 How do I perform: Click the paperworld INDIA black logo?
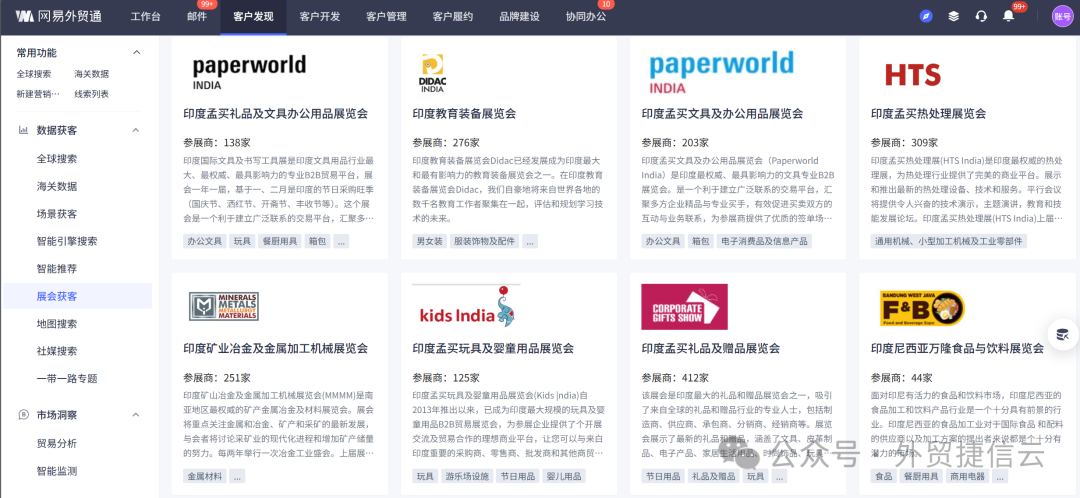pos(249,72)
